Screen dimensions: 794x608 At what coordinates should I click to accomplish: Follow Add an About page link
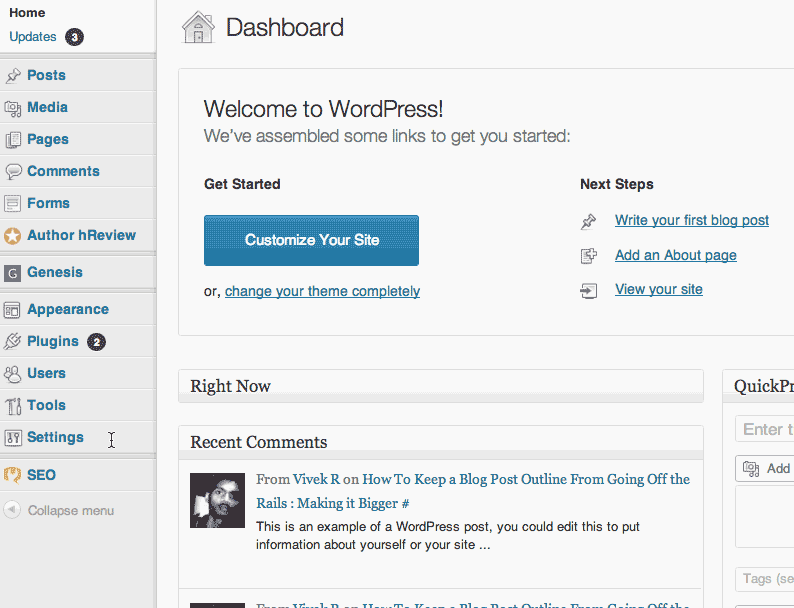676,255
